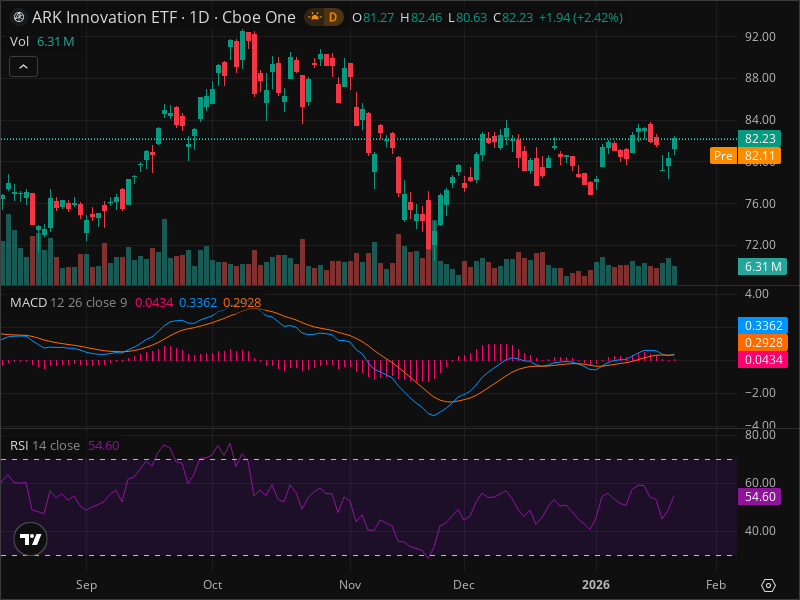Click the Dec label on the time axis
The image size is (800, 600).
tap(464, 585)
